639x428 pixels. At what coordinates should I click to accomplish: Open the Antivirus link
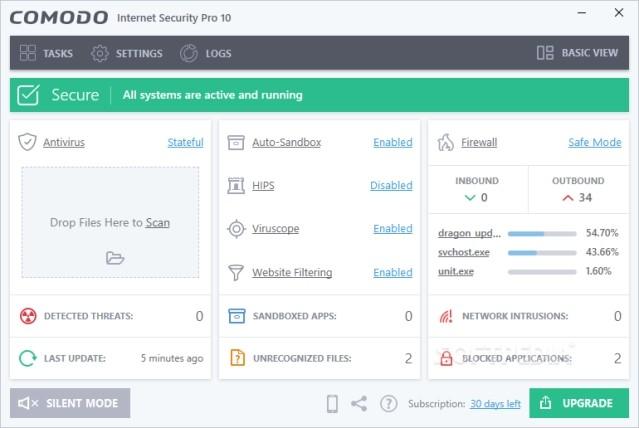pyautogui.click(x=64, y=142)
